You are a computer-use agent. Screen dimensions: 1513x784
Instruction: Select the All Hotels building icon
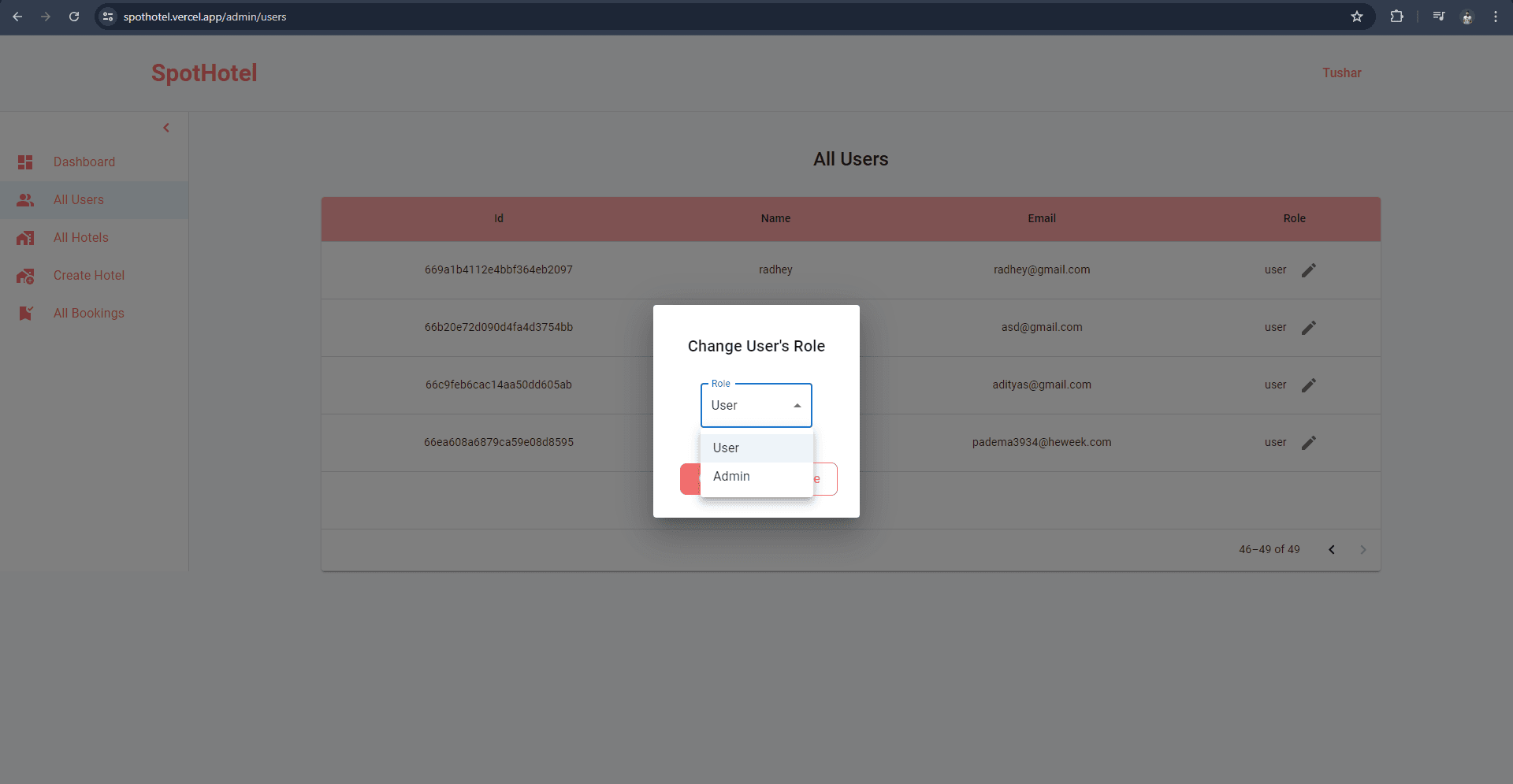[25, 237]
